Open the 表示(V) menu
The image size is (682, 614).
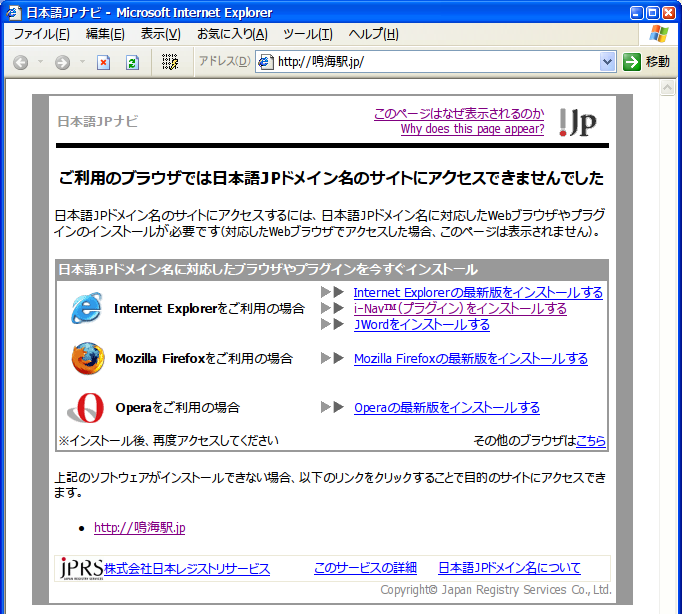point(160,34)
